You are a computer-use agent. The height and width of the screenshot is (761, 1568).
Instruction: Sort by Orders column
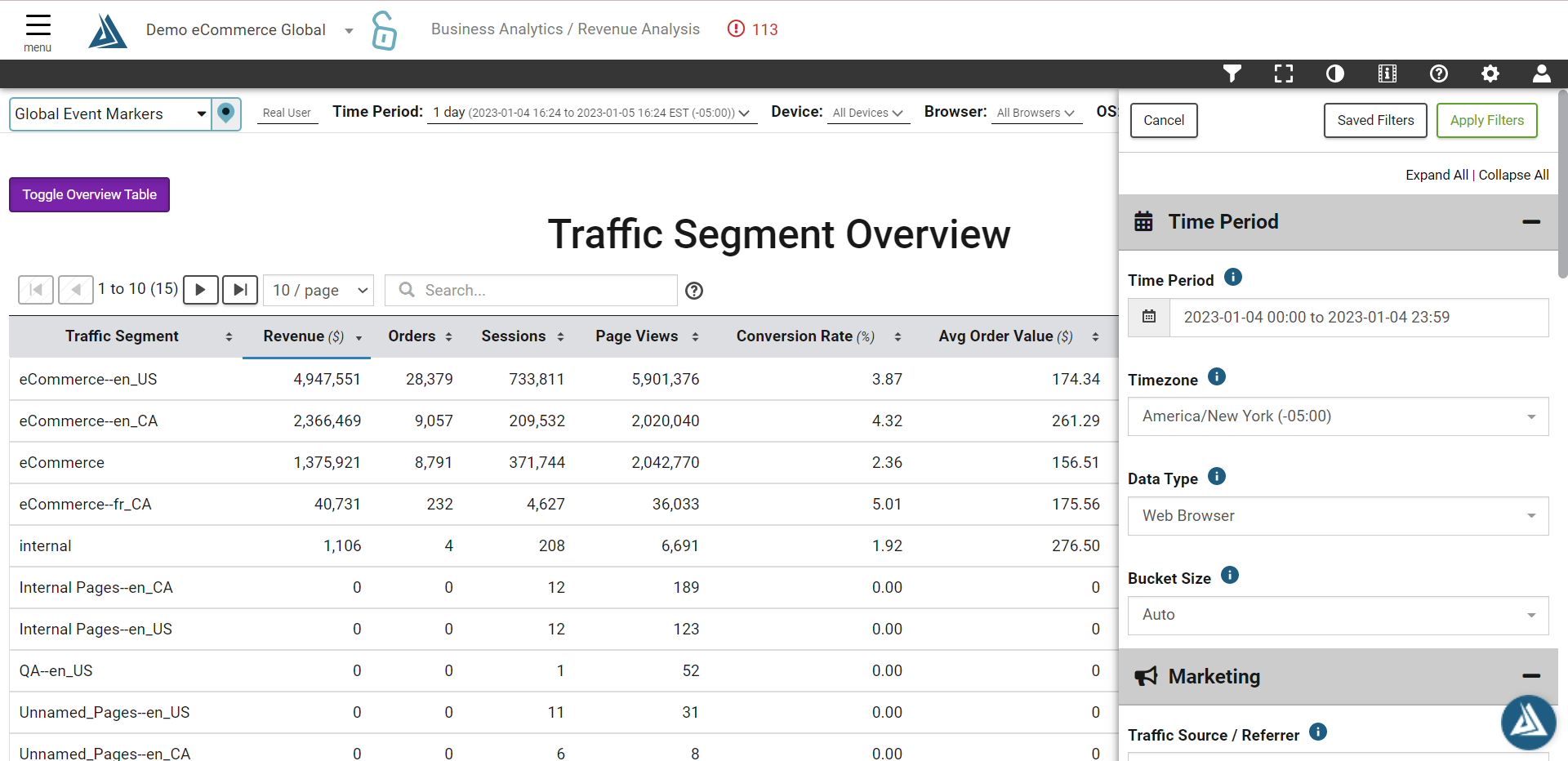coord(419,336)
